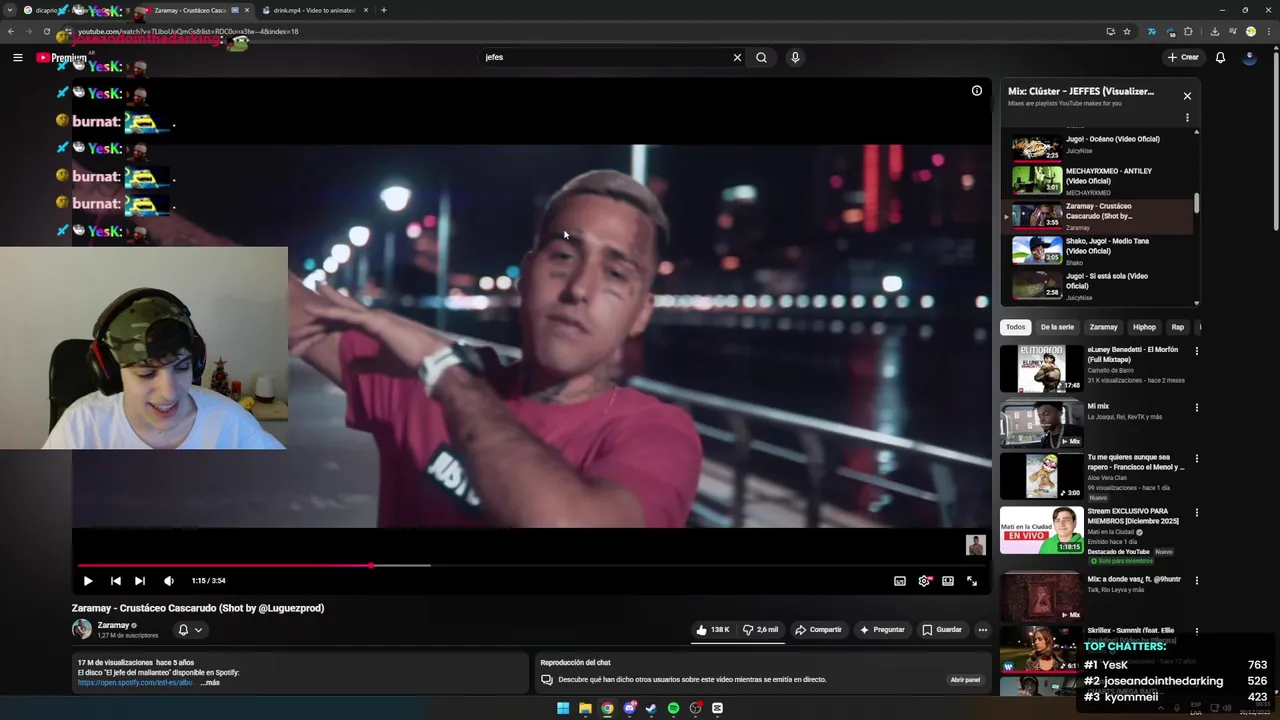This screenshot has height=720, width=1280.
Task: Open the Spotify album link in description
Action: click(135, 682)
